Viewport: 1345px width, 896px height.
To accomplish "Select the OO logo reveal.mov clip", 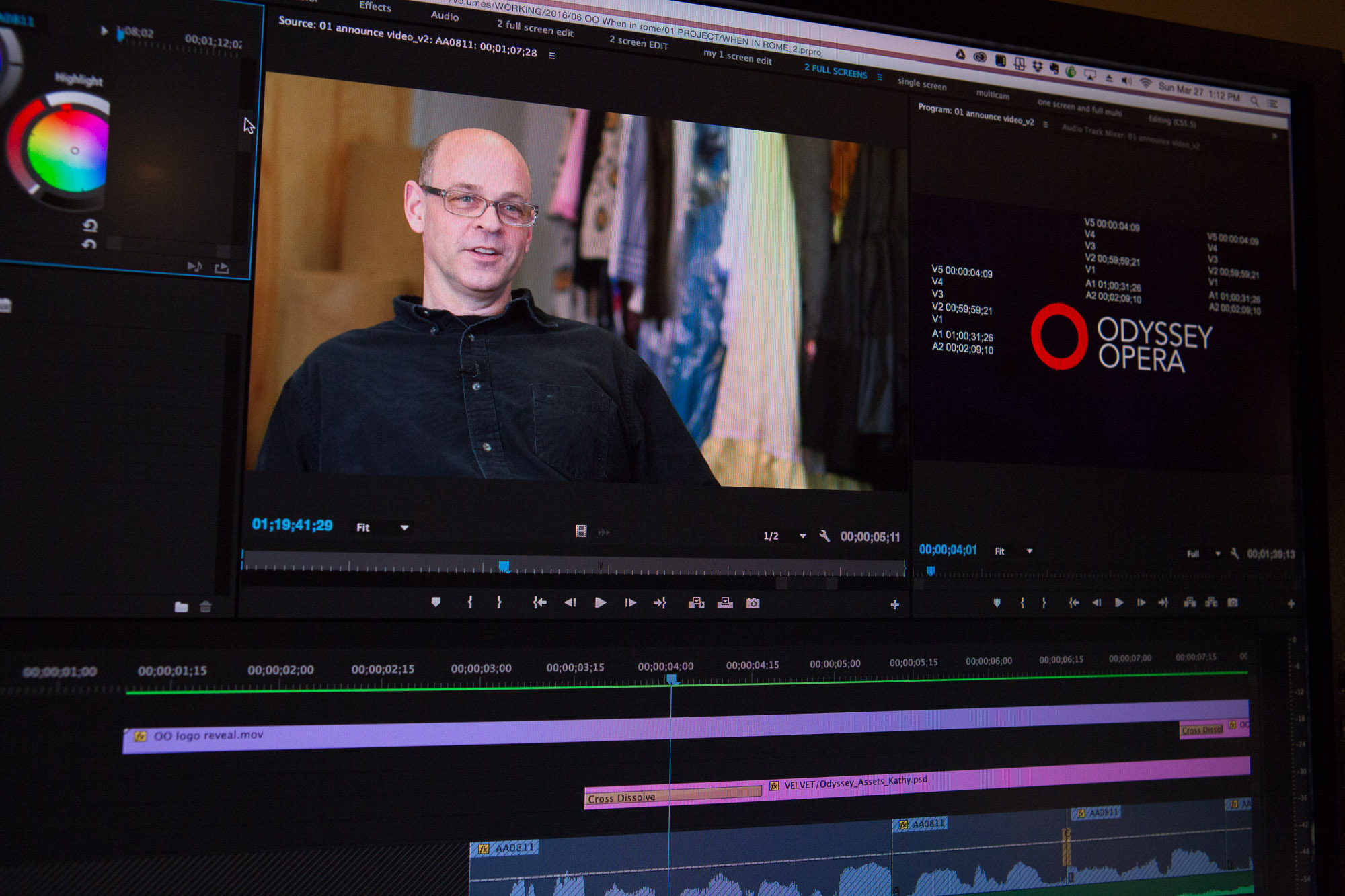I will 686,727.
